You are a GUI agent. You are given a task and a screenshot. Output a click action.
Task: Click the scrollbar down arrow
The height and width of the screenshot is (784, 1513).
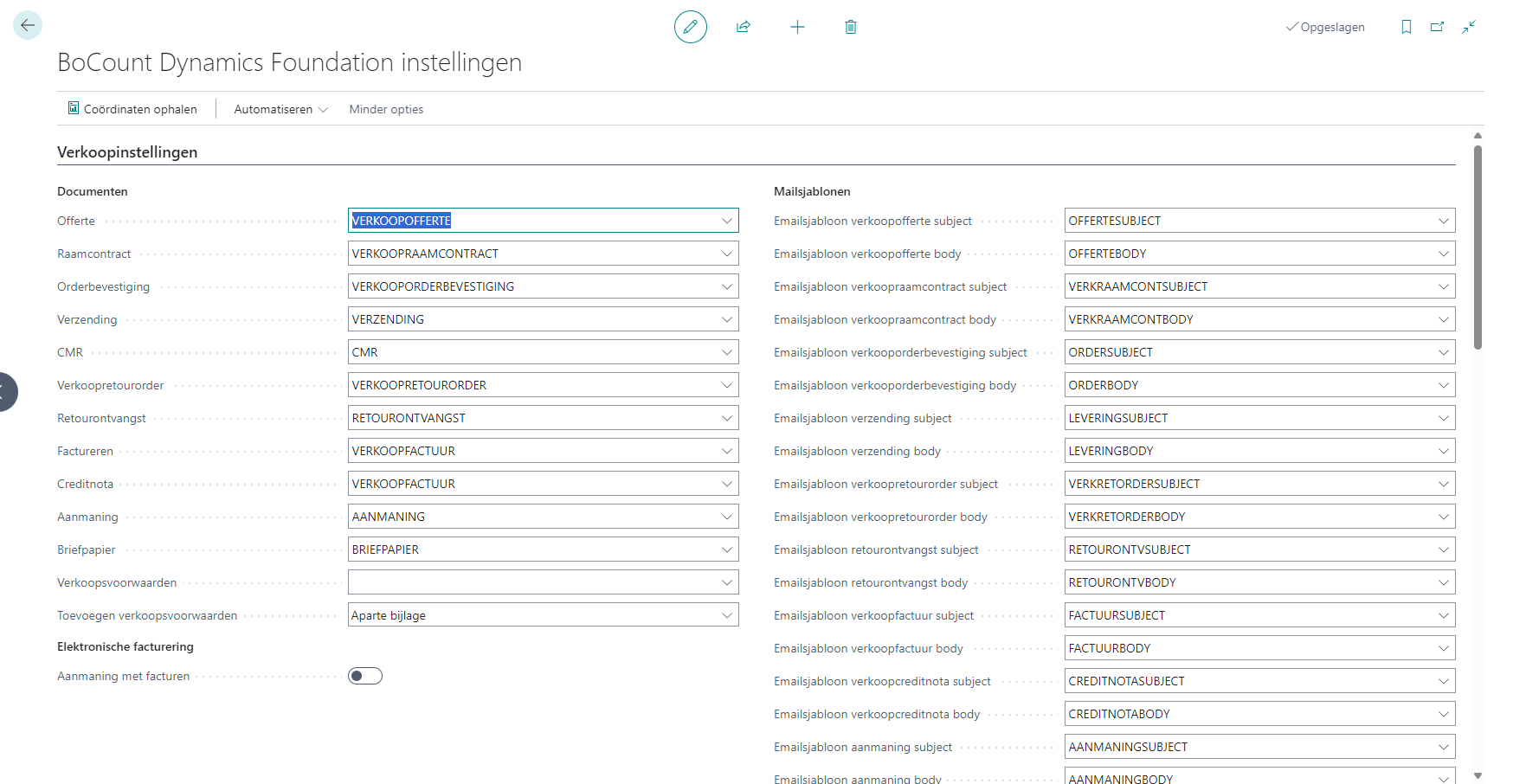point(1478,775)
